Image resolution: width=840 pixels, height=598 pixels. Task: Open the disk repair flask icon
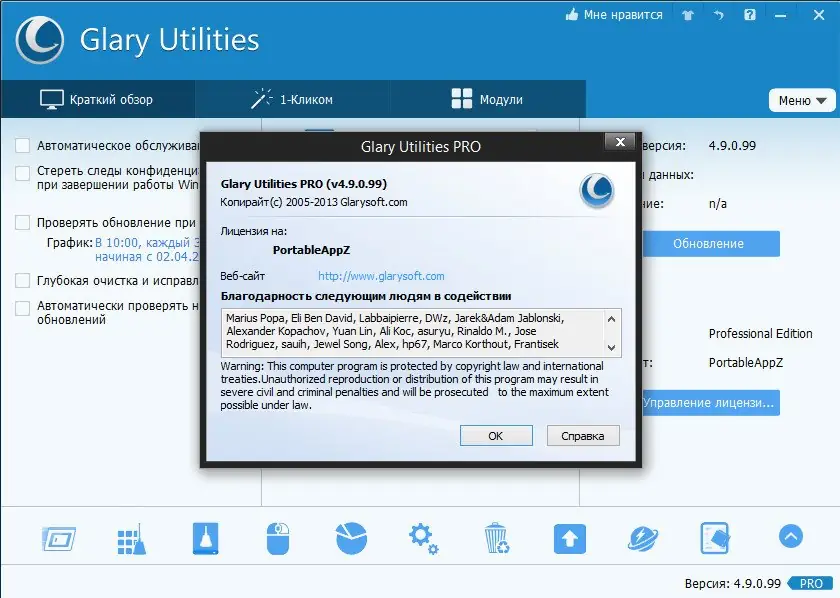coord(204,537)
